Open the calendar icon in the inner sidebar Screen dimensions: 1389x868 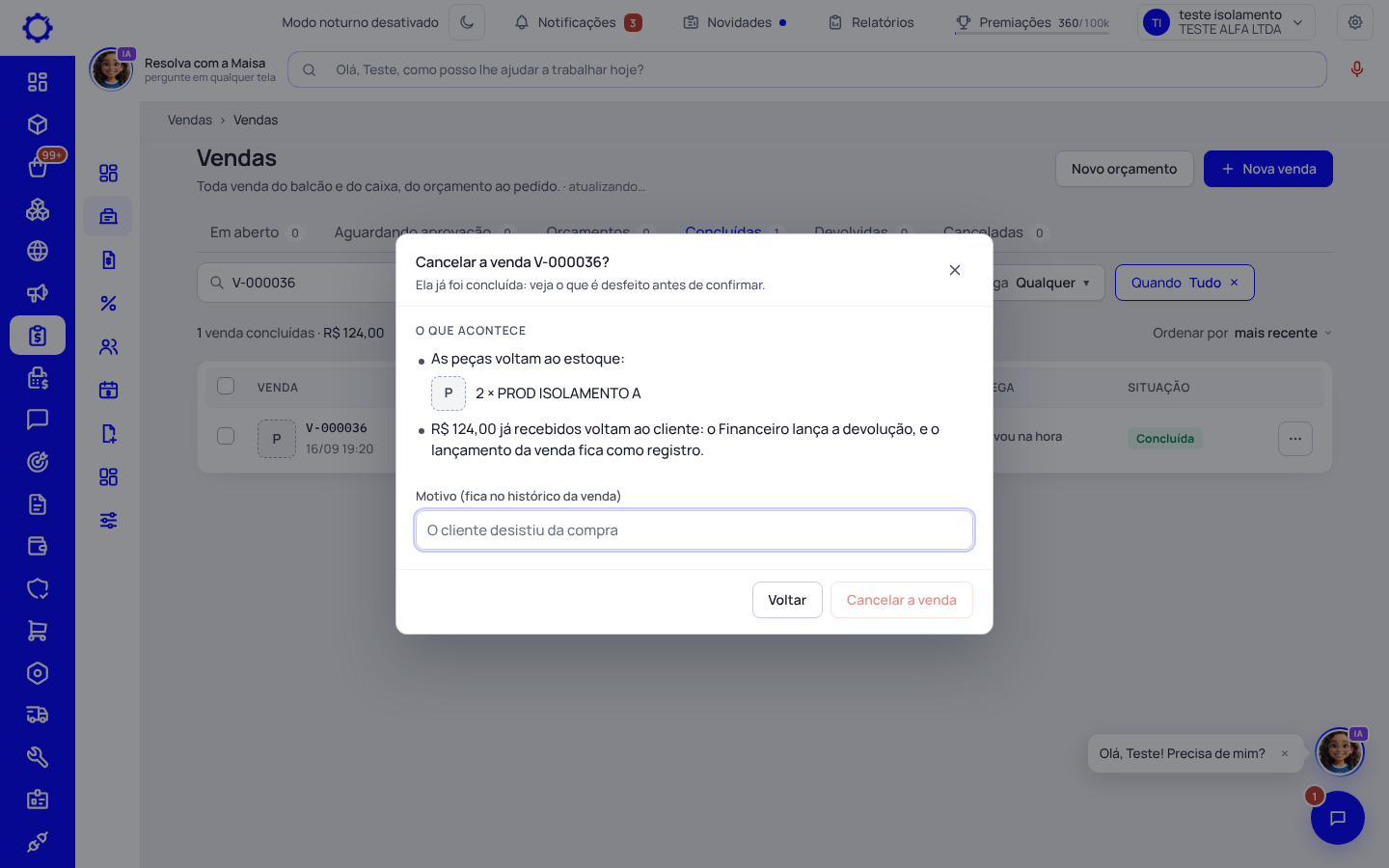(108, 390)
